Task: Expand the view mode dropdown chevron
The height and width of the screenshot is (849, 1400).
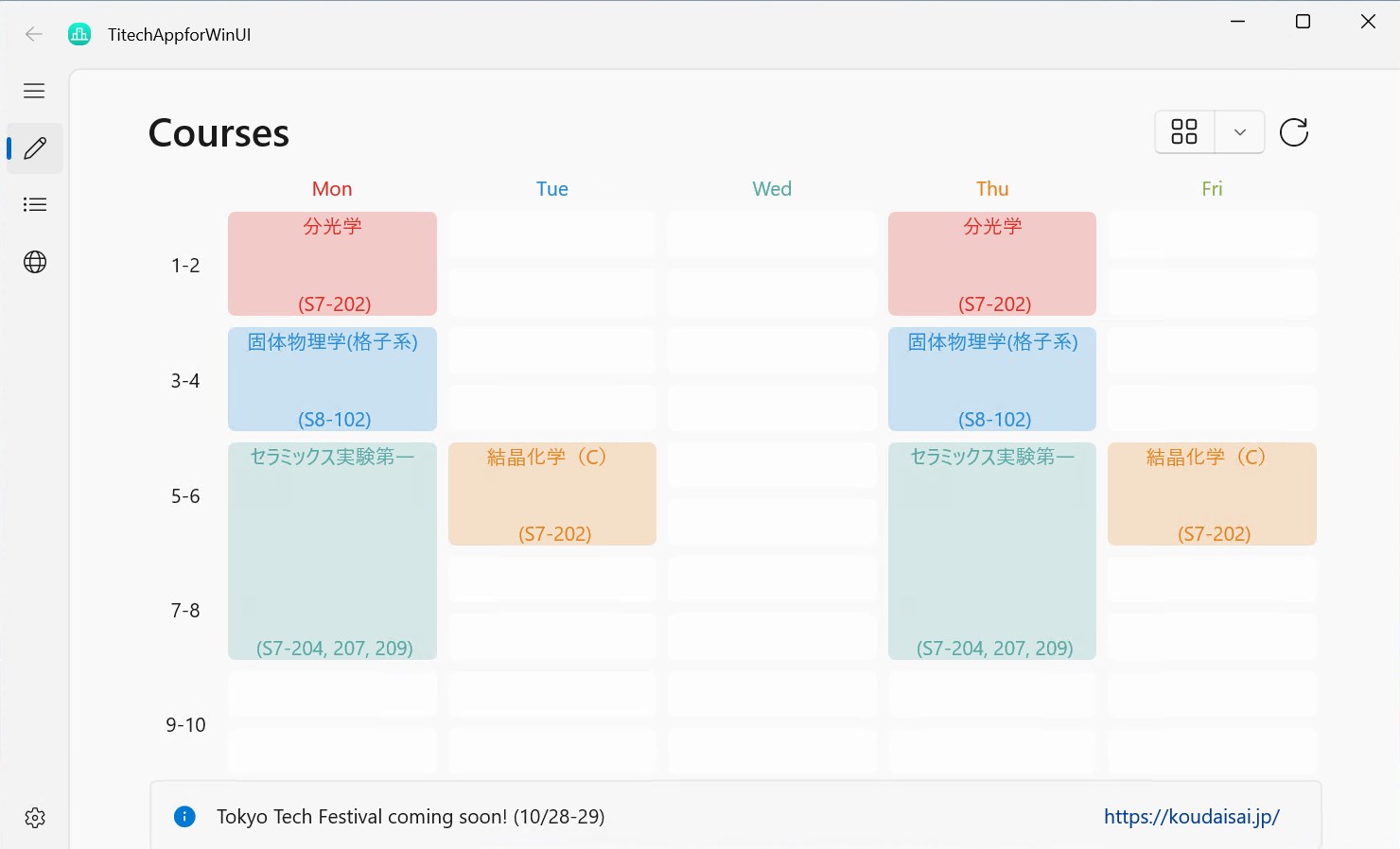Action: pyautogui.click(x=1239, y=132)
